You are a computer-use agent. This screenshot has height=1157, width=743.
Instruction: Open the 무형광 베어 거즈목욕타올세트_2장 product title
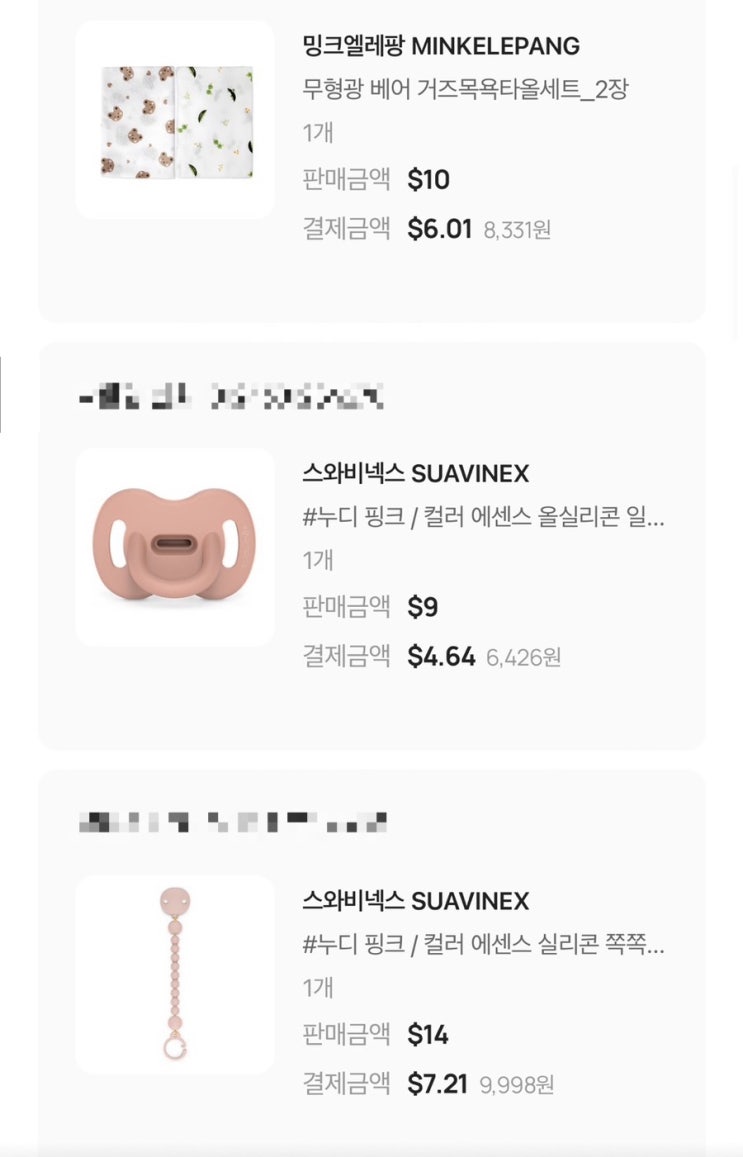[465, 89]
